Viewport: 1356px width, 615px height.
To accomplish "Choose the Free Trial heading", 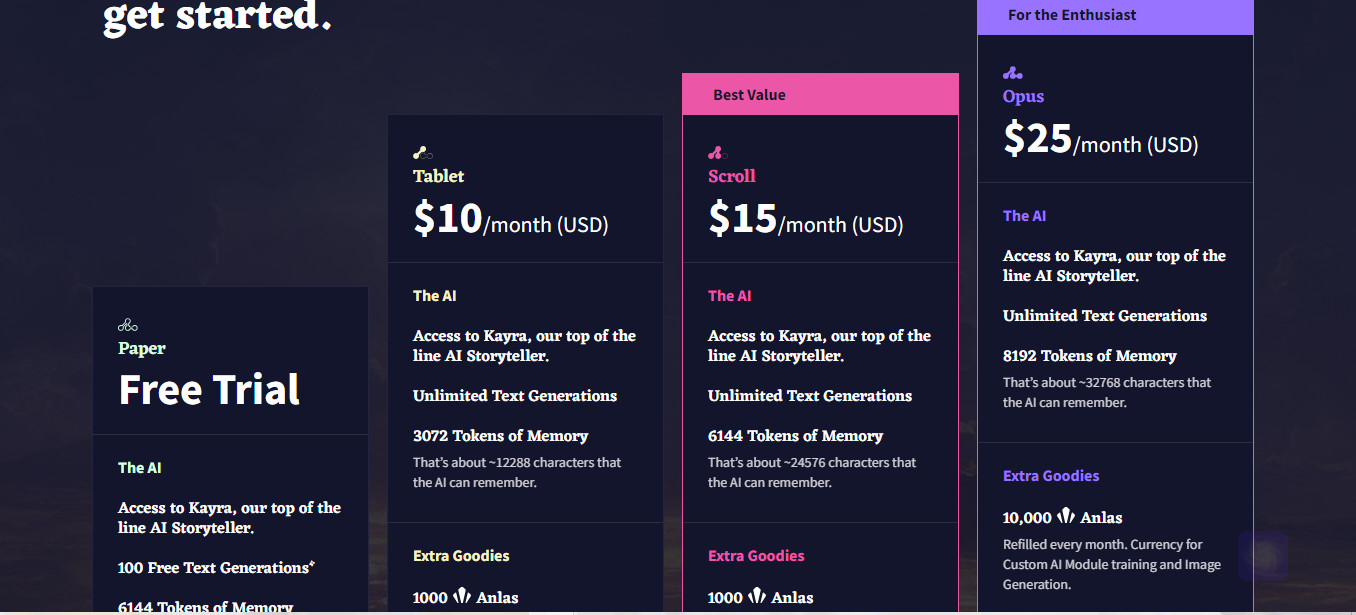I will [209, 389].
